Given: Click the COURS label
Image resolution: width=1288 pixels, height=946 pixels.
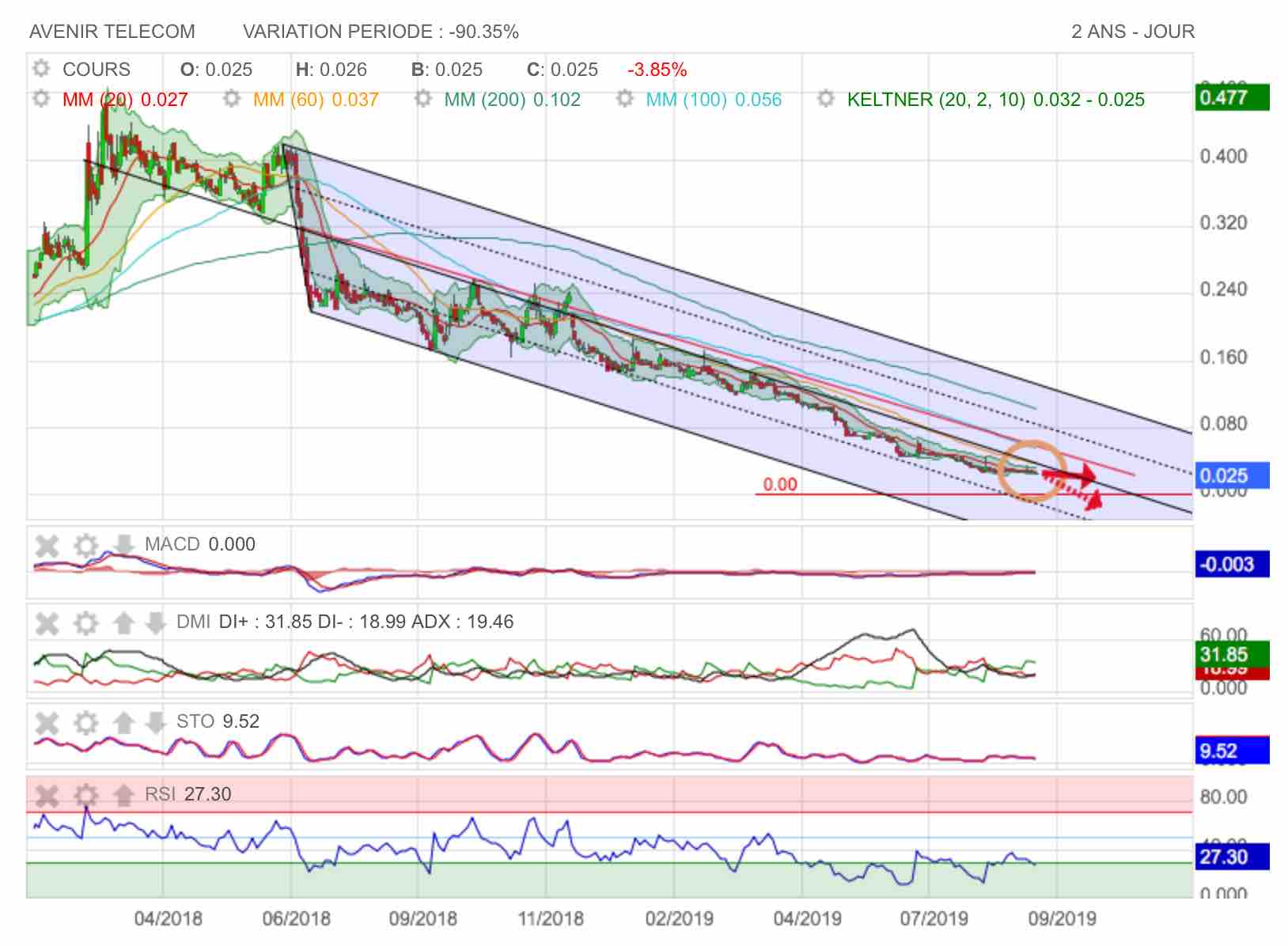Looking at the screenshot, I should 97,70.
